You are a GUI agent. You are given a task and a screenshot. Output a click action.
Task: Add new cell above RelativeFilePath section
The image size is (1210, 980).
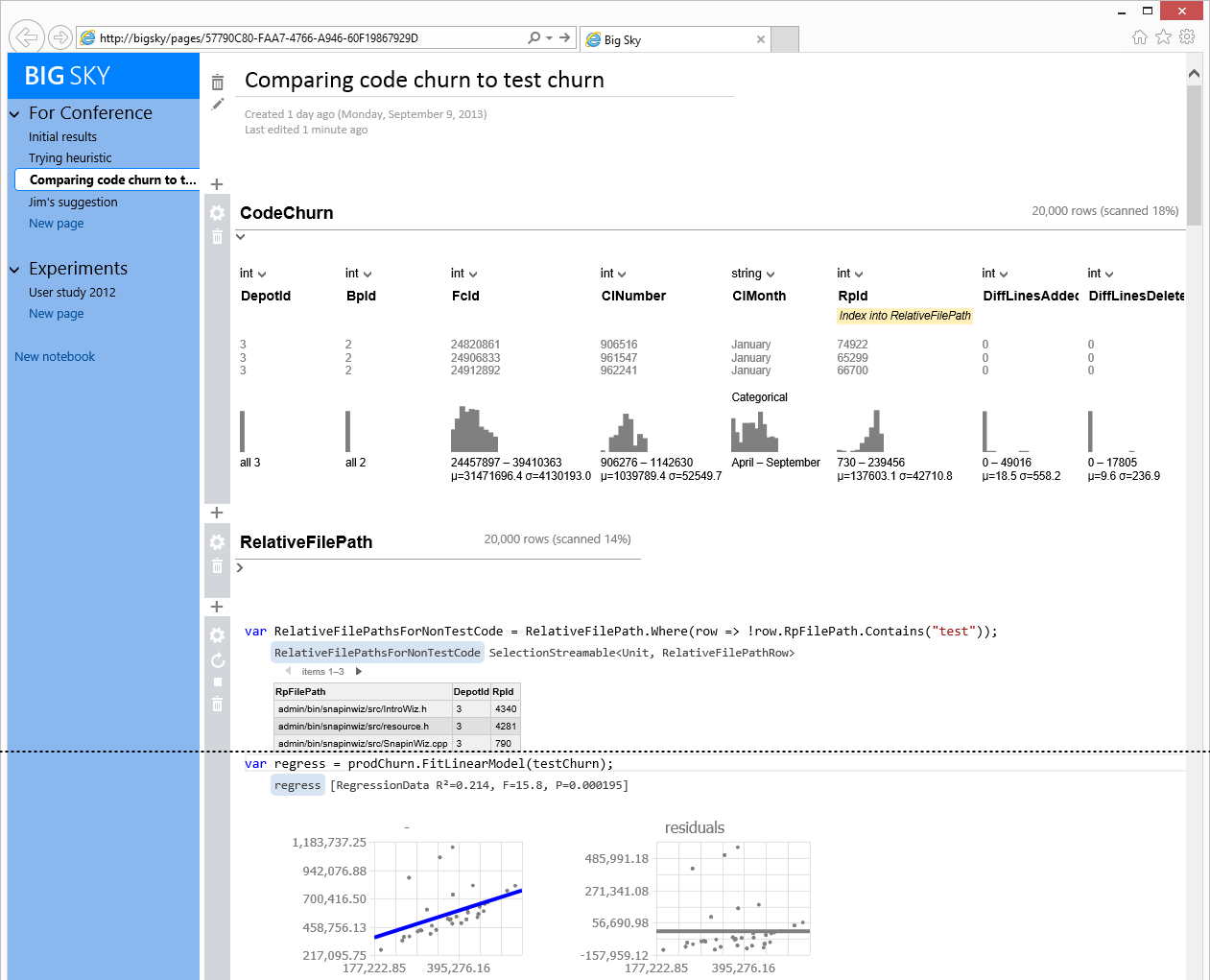217,513
